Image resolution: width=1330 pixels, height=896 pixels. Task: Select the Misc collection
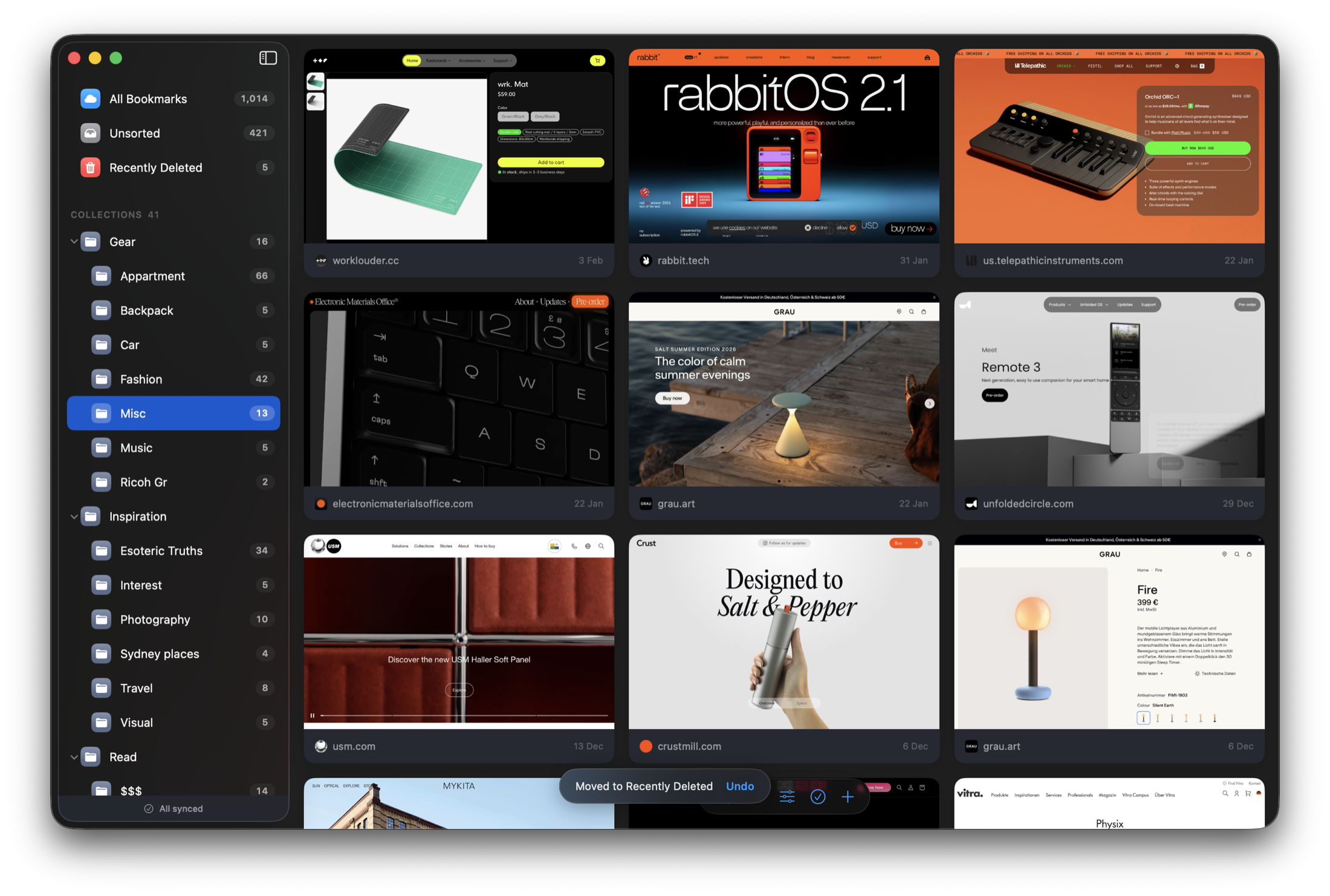point(174,414)
